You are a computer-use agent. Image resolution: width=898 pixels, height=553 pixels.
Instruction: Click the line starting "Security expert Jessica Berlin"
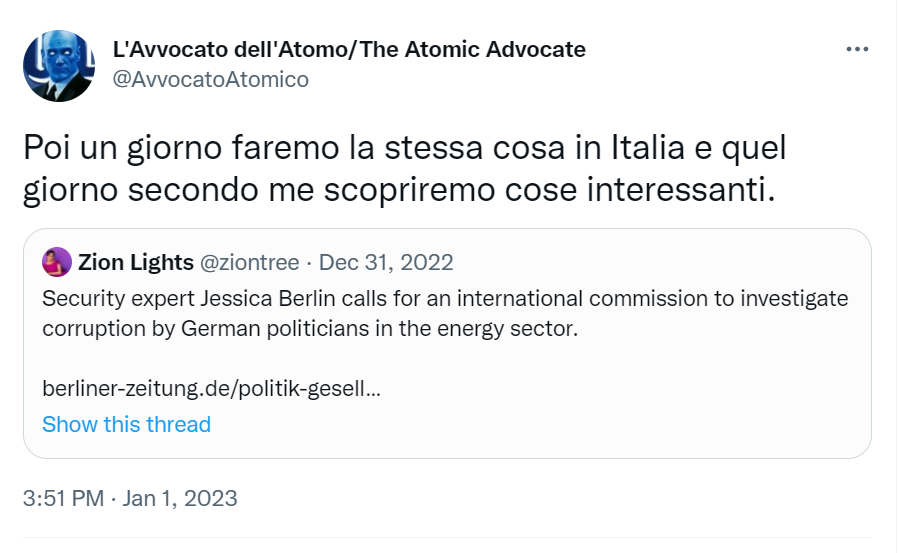click(x=445, y=299)
